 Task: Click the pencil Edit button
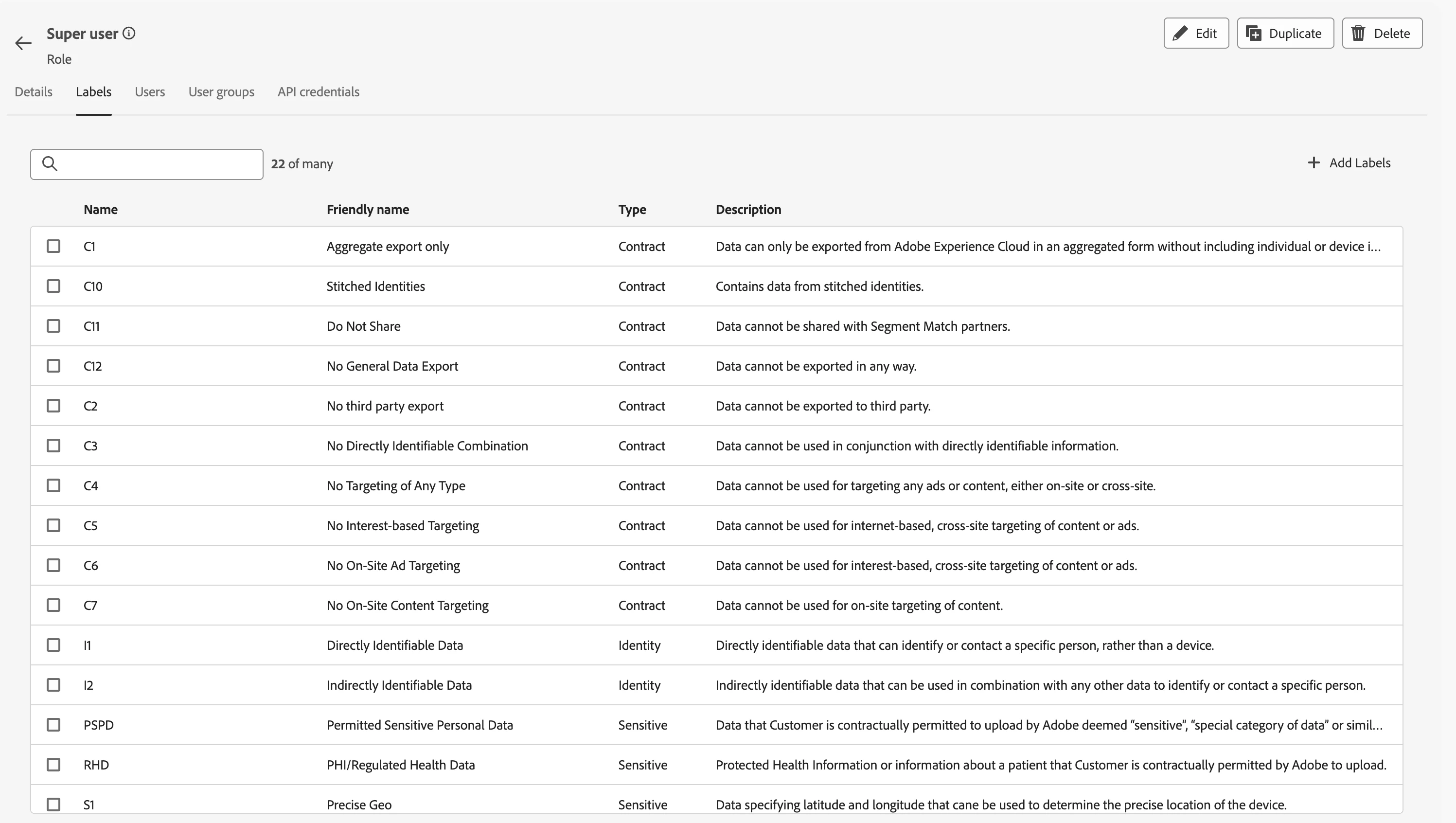[1196, 34]
